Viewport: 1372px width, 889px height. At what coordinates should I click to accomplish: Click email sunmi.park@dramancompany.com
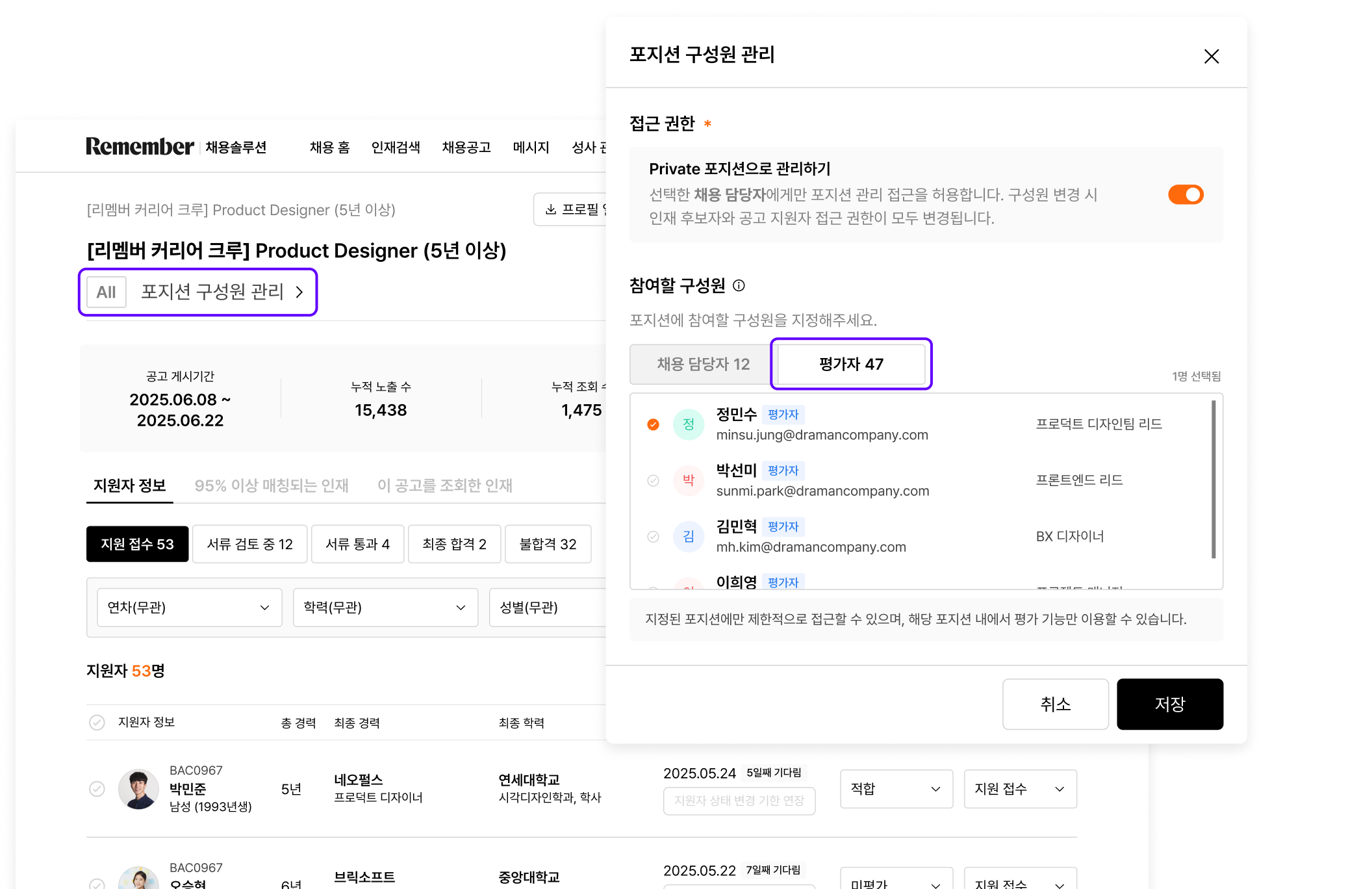(822, 491)
